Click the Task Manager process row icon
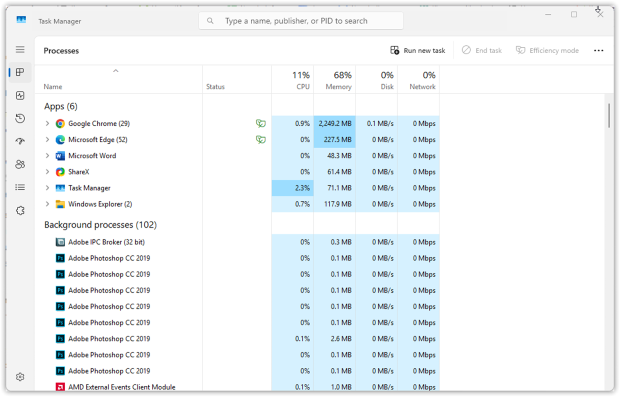Image resolution: width=620 pixels, height=397 pixels. pyautogui.click(x=60, y=188)
